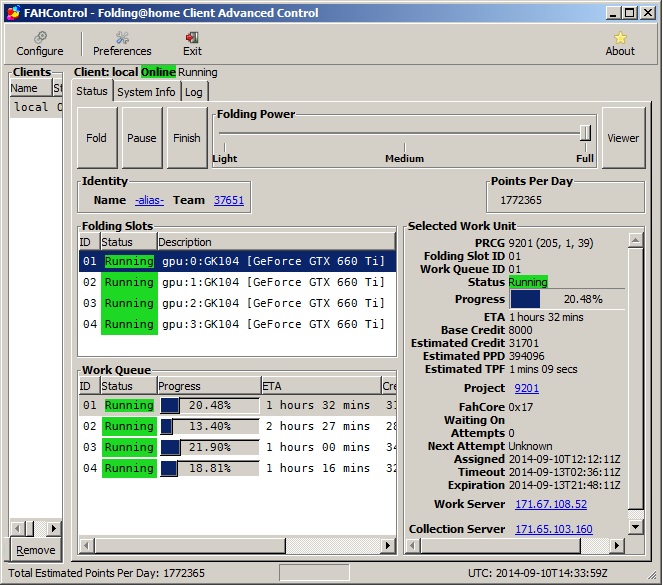Screen dimensions: 663x585
Task: Click the Points Per Day value 1772365
Action: coord(521,200)
